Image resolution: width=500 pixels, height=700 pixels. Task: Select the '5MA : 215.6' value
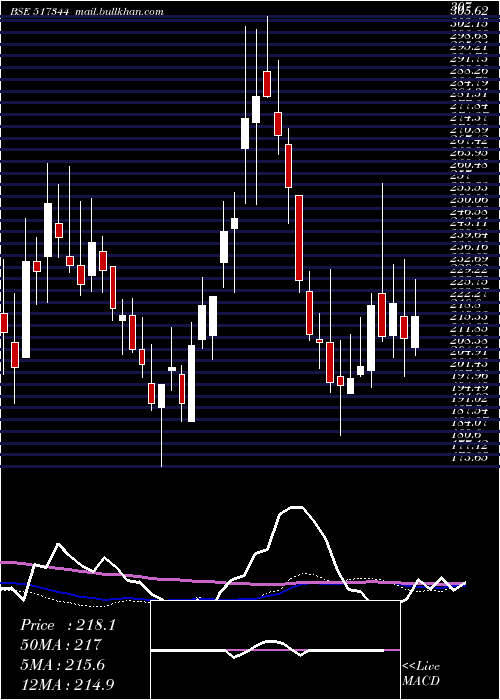point(63,665)
